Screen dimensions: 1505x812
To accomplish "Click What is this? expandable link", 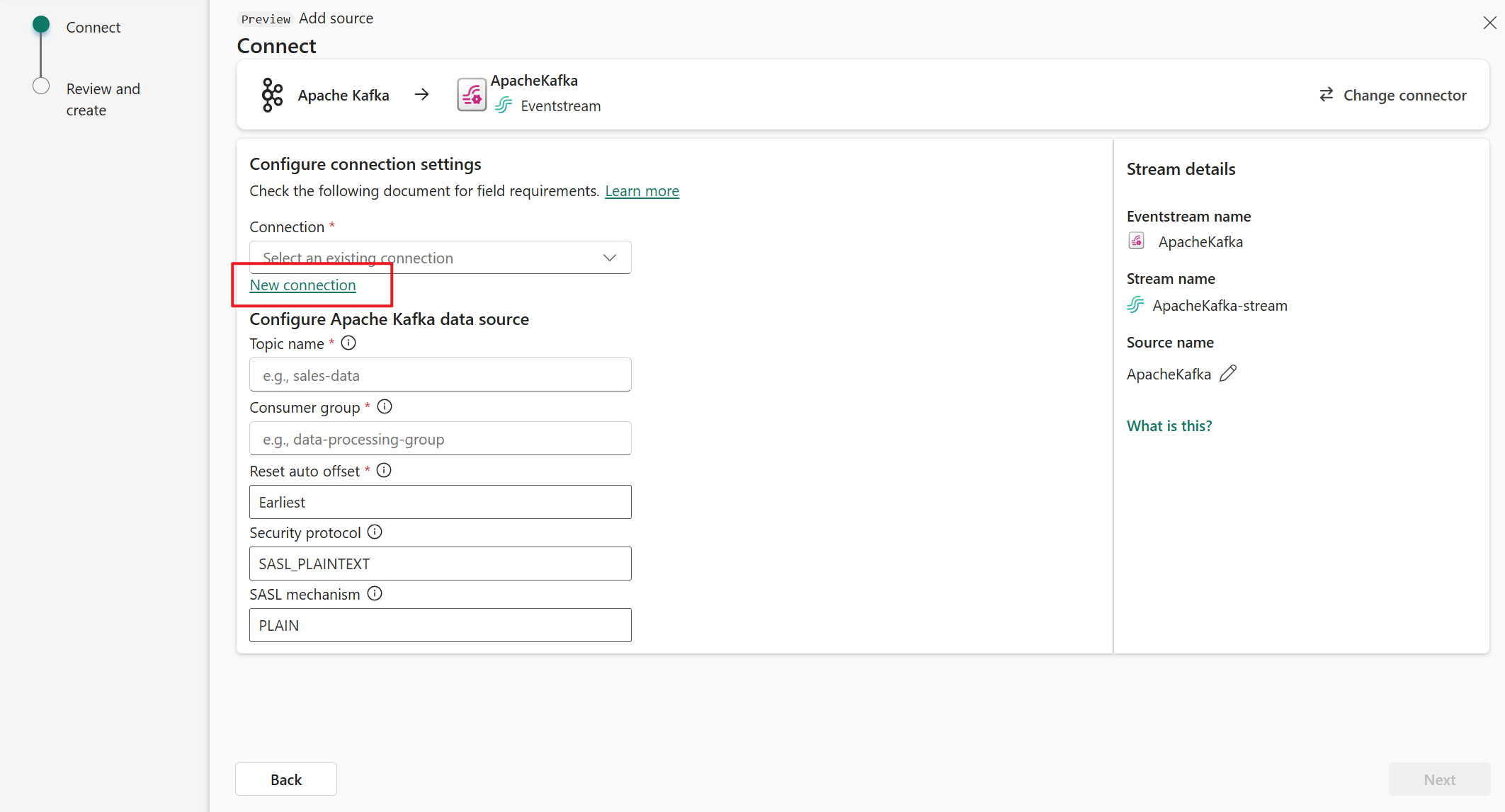I will pyautogui.click(x=1169, y=425).
